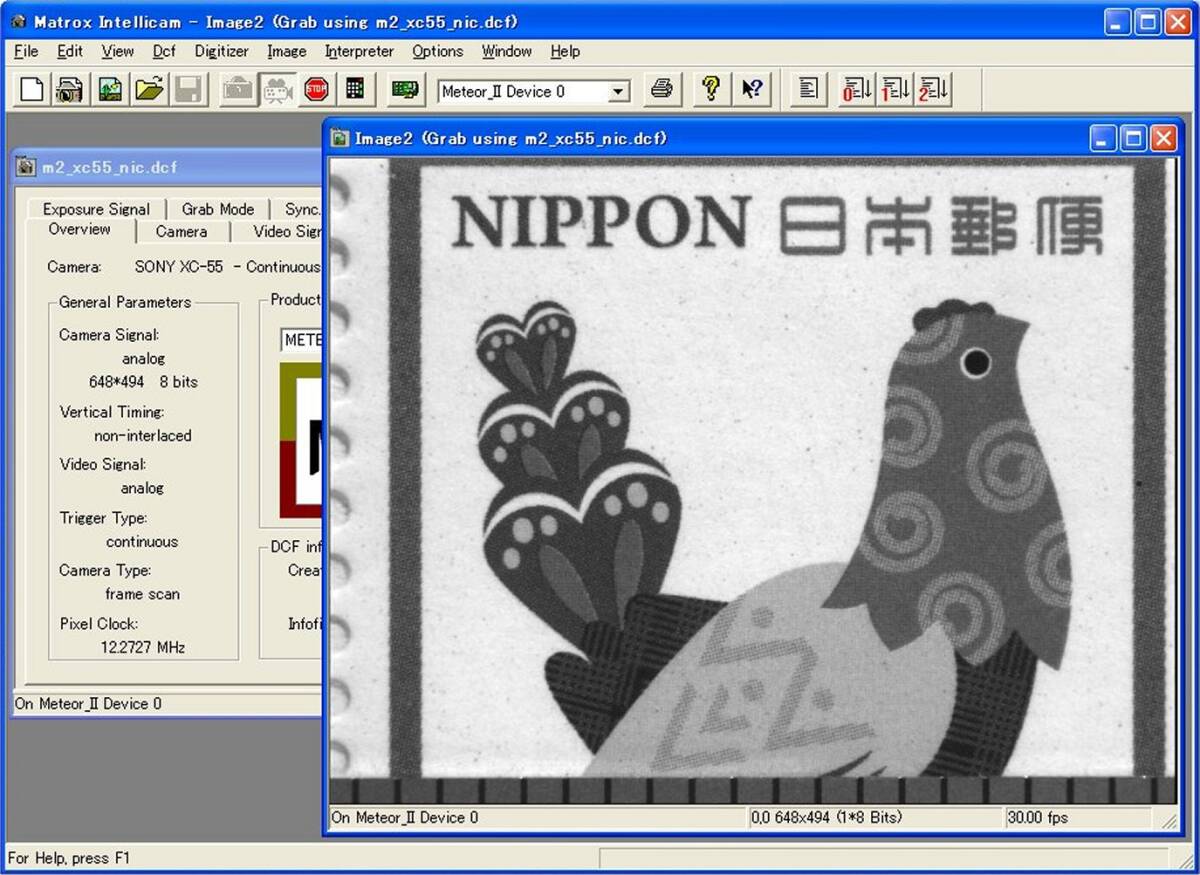This screenshot has width=1200, height=875.
Task: Open the Dcf menu
Action: pyautogui.click(x=164, y=51)
